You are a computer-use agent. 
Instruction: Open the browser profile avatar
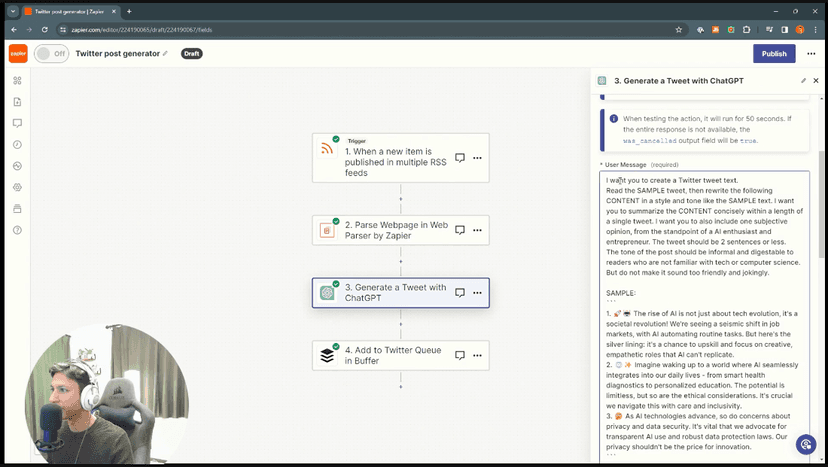click(x=799, y=30)
